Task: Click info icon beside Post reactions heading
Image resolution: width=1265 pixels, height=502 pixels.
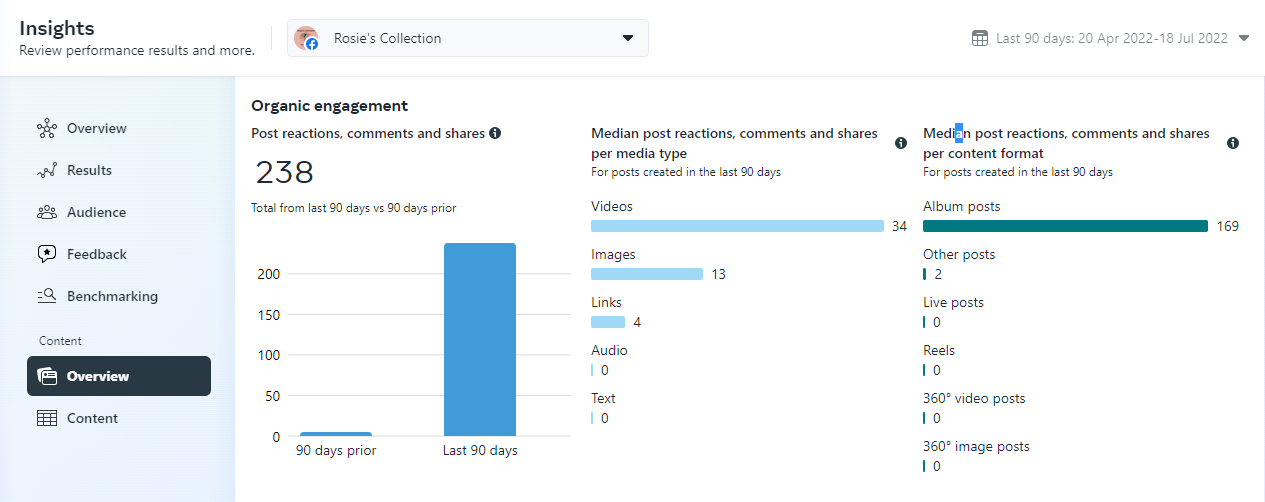Action: [x=495, y=133]
